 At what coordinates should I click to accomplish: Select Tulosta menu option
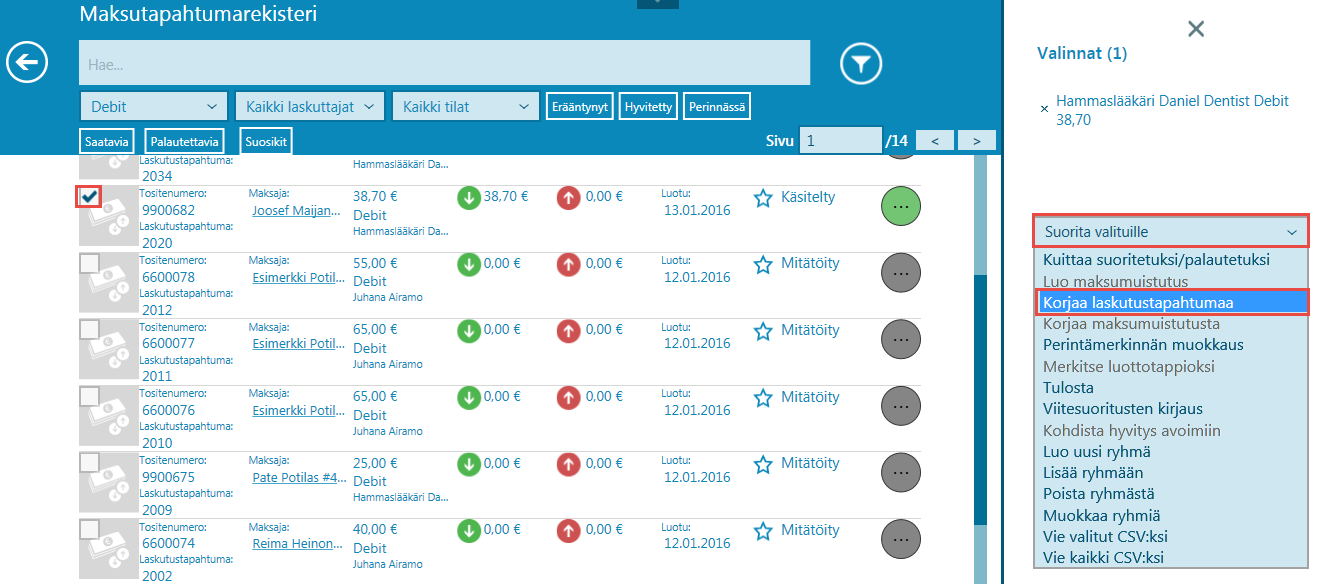pos(1068,388)
